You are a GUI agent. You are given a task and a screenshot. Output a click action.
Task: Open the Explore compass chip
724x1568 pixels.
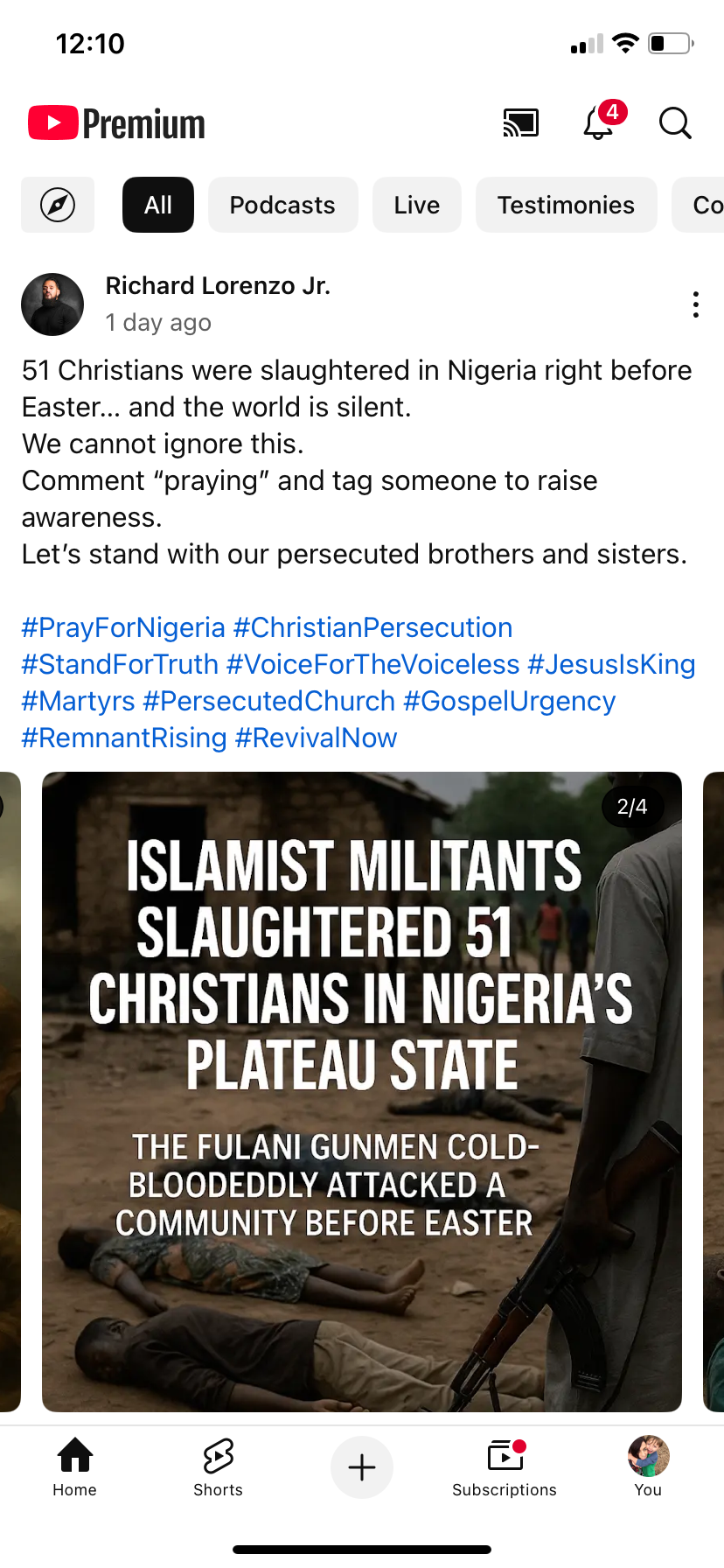(x=58, y=205)
